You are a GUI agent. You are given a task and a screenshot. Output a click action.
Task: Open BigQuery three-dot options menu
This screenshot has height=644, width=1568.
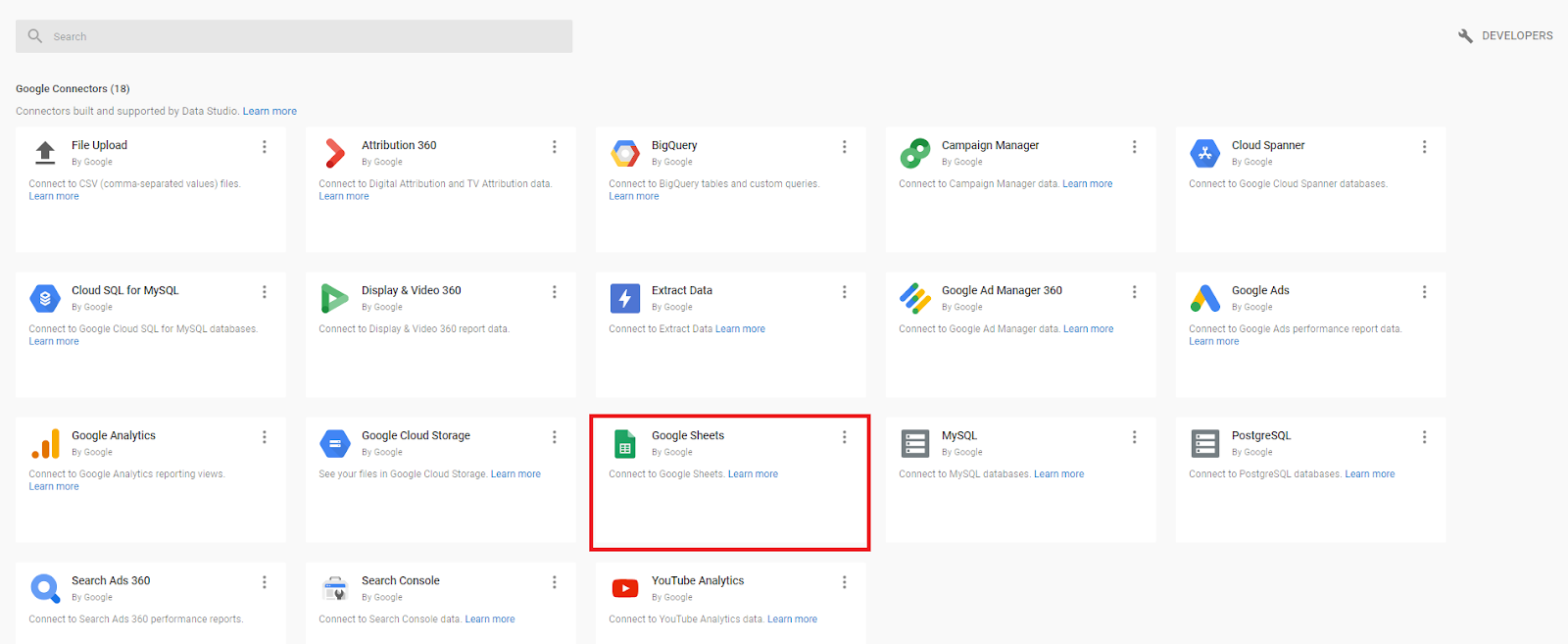click(x=844, y=146)
